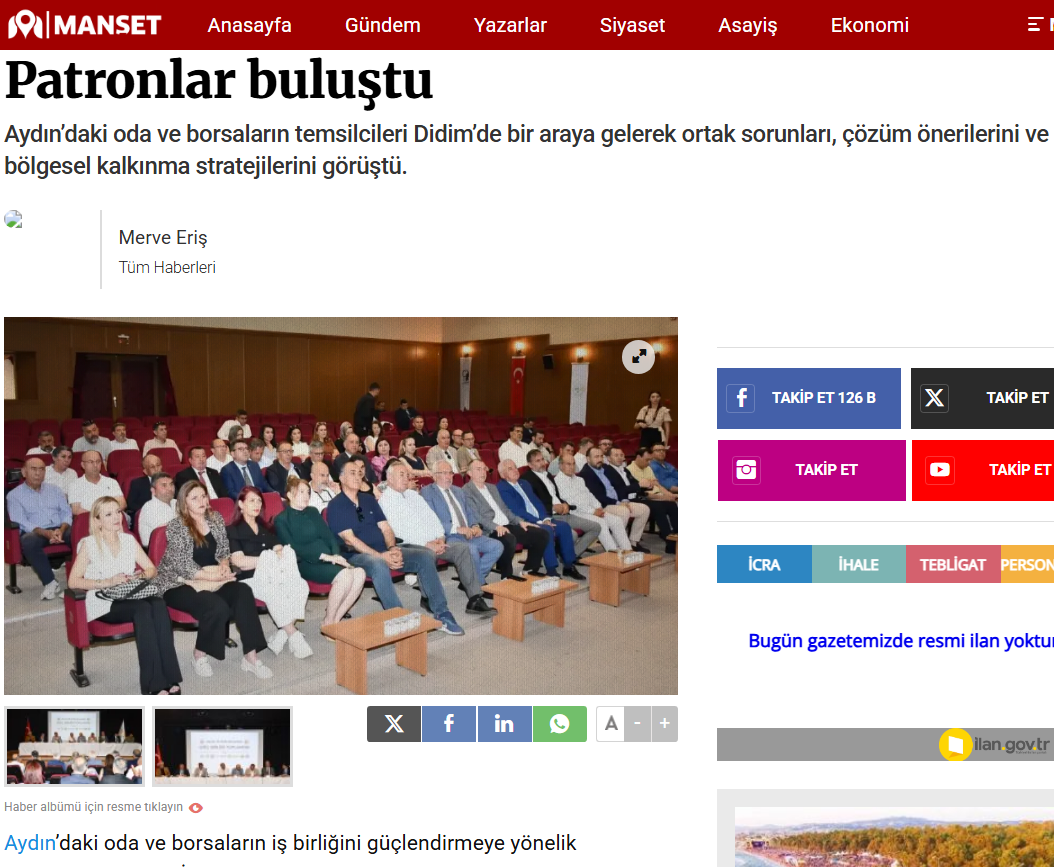Navigate to Siyaset news
Screen dimensions: 1054x867
[632, 25]
